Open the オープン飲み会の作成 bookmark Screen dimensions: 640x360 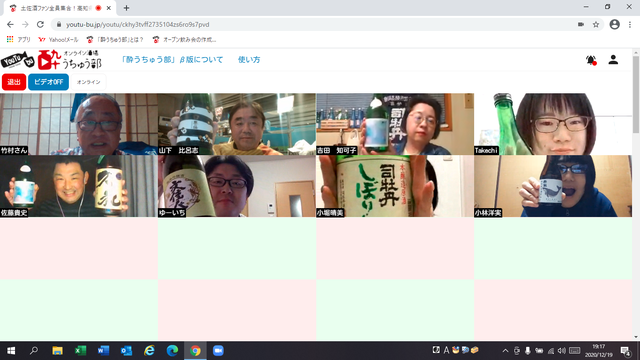tap(184, 40)
